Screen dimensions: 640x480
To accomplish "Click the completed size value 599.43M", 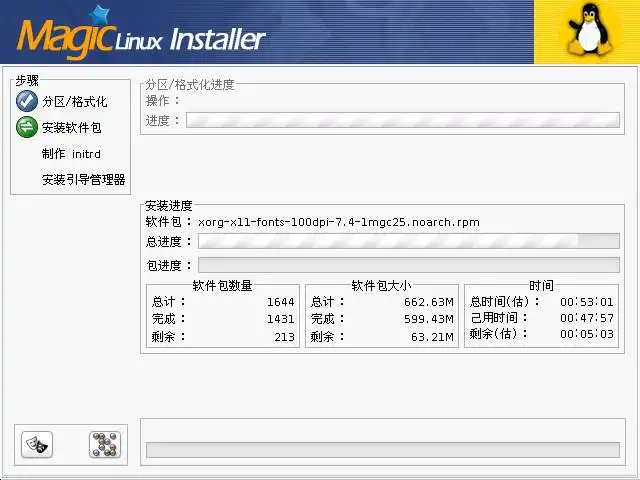I will click(429, 319).
